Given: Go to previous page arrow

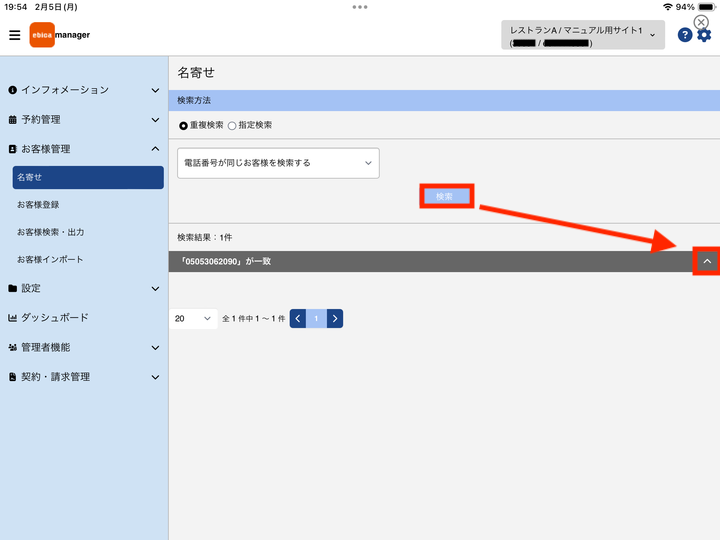Looking at the screenshot, I should coord(298,318).
